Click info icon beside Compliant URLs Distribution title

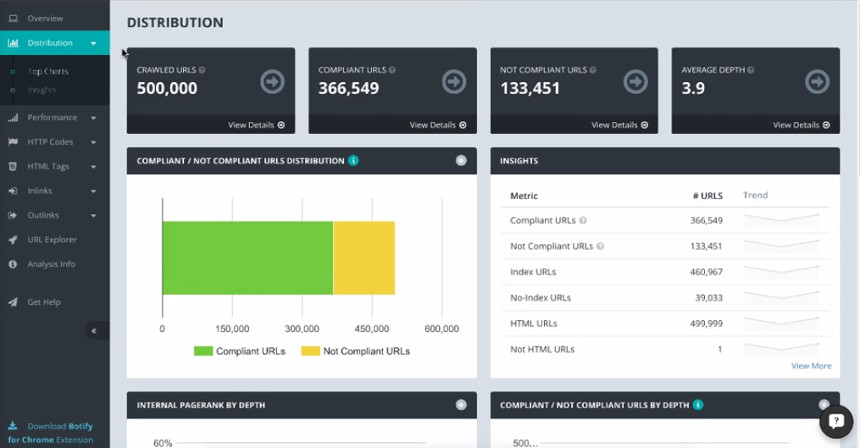pos(354,161)
